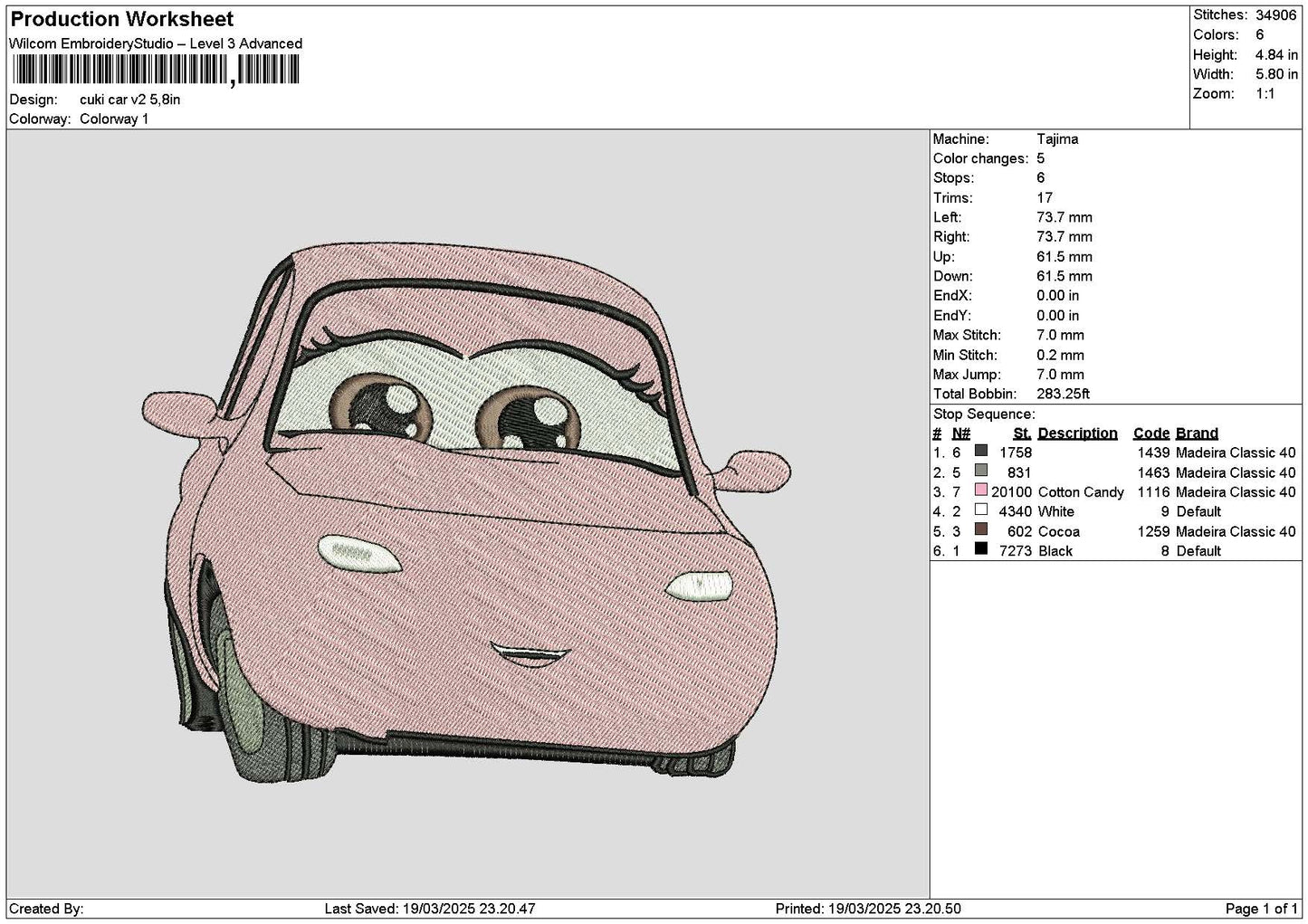Click the 'Description' column header
This screenshot has height=924, width=1308.
(1077, 433)
